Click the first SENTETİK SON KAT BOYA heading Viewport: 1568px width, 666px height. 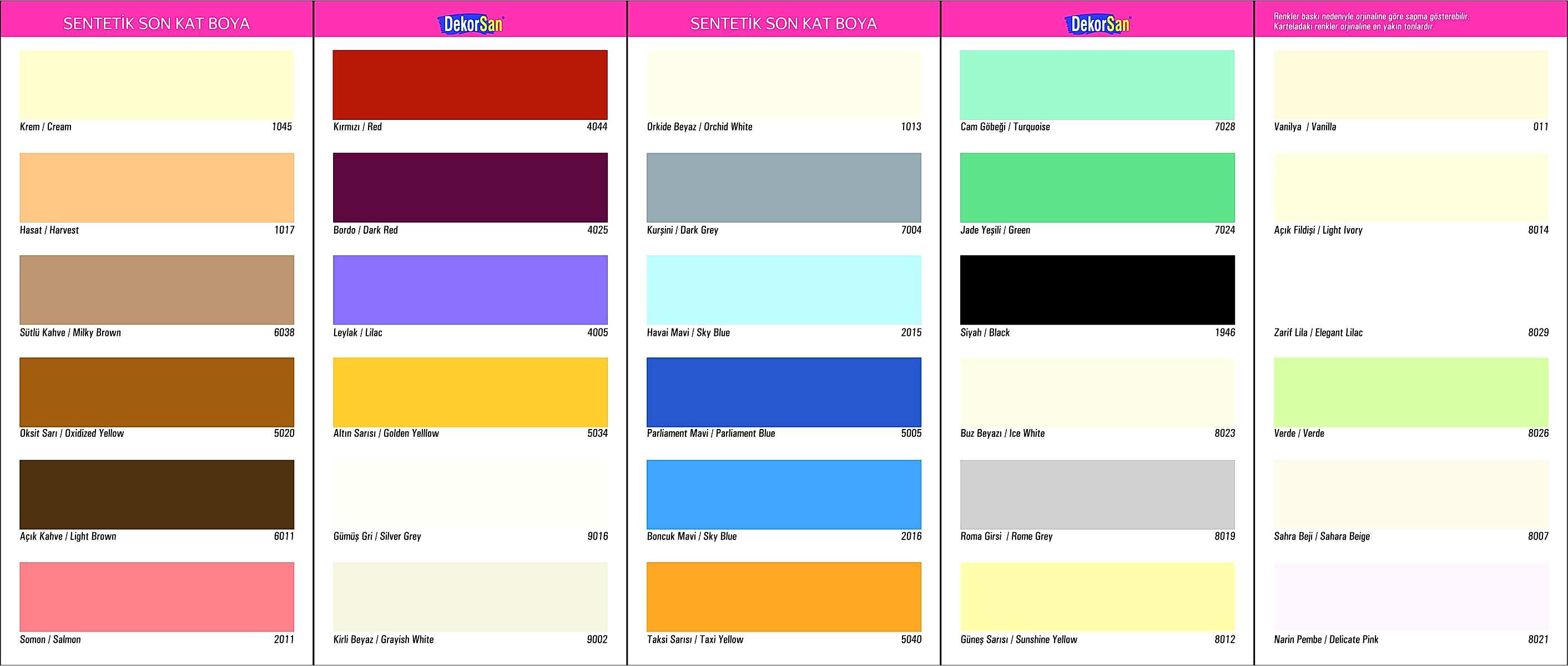157,24
